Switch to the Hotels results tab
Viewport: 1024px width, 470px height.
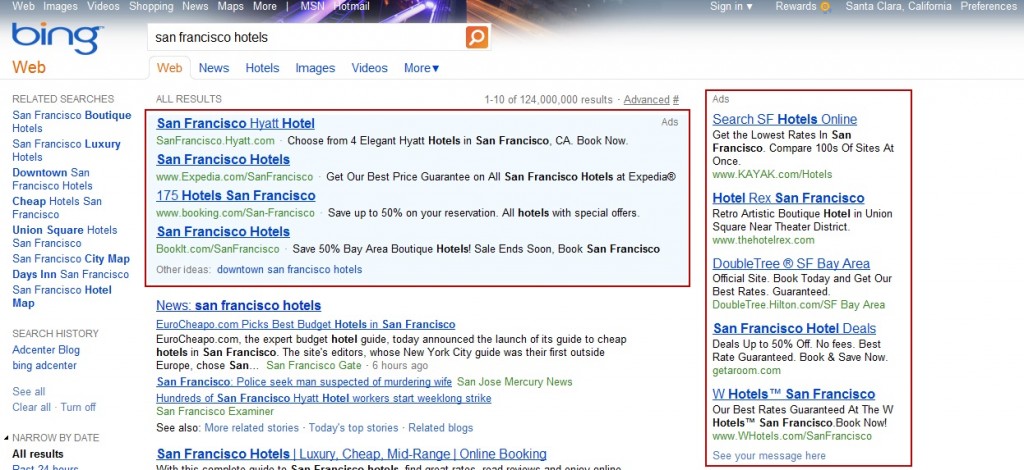coord(262,68)
